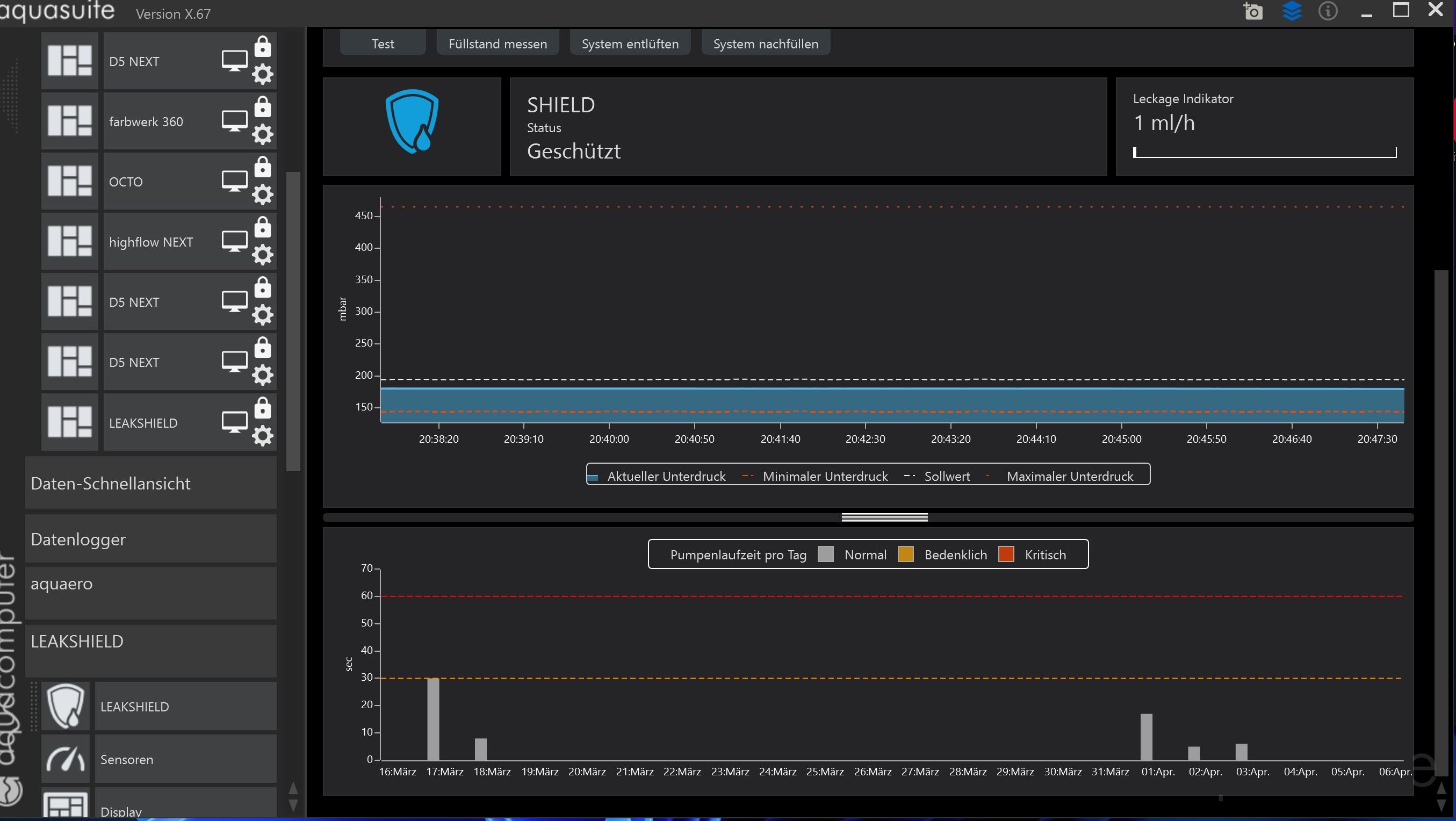
Task: Click the LEAKSHIELD overview desktop monitor icon
Action: coord(235,422)
